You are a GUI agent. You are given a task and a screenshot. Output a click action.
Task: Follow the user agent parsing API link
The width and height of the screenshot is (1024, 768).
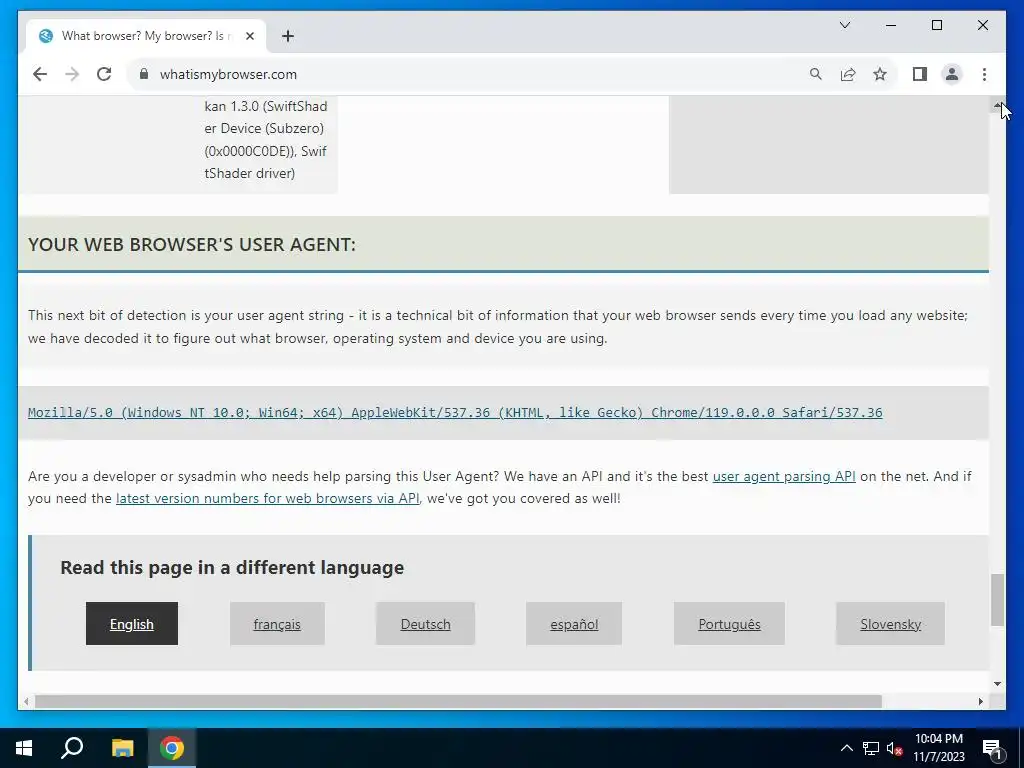(784, 476)
